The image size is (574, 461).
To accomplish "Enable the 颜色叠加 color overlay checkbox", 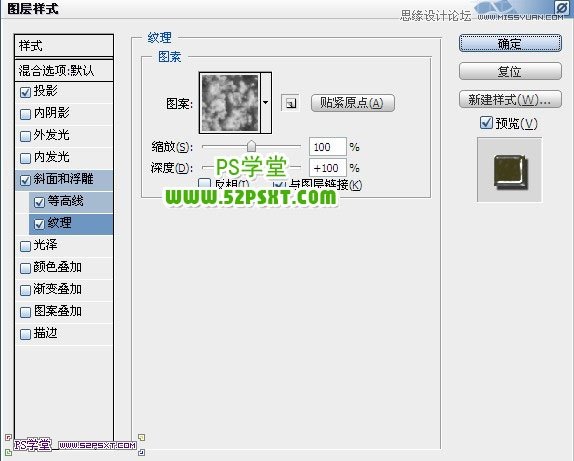I will 25,268.
